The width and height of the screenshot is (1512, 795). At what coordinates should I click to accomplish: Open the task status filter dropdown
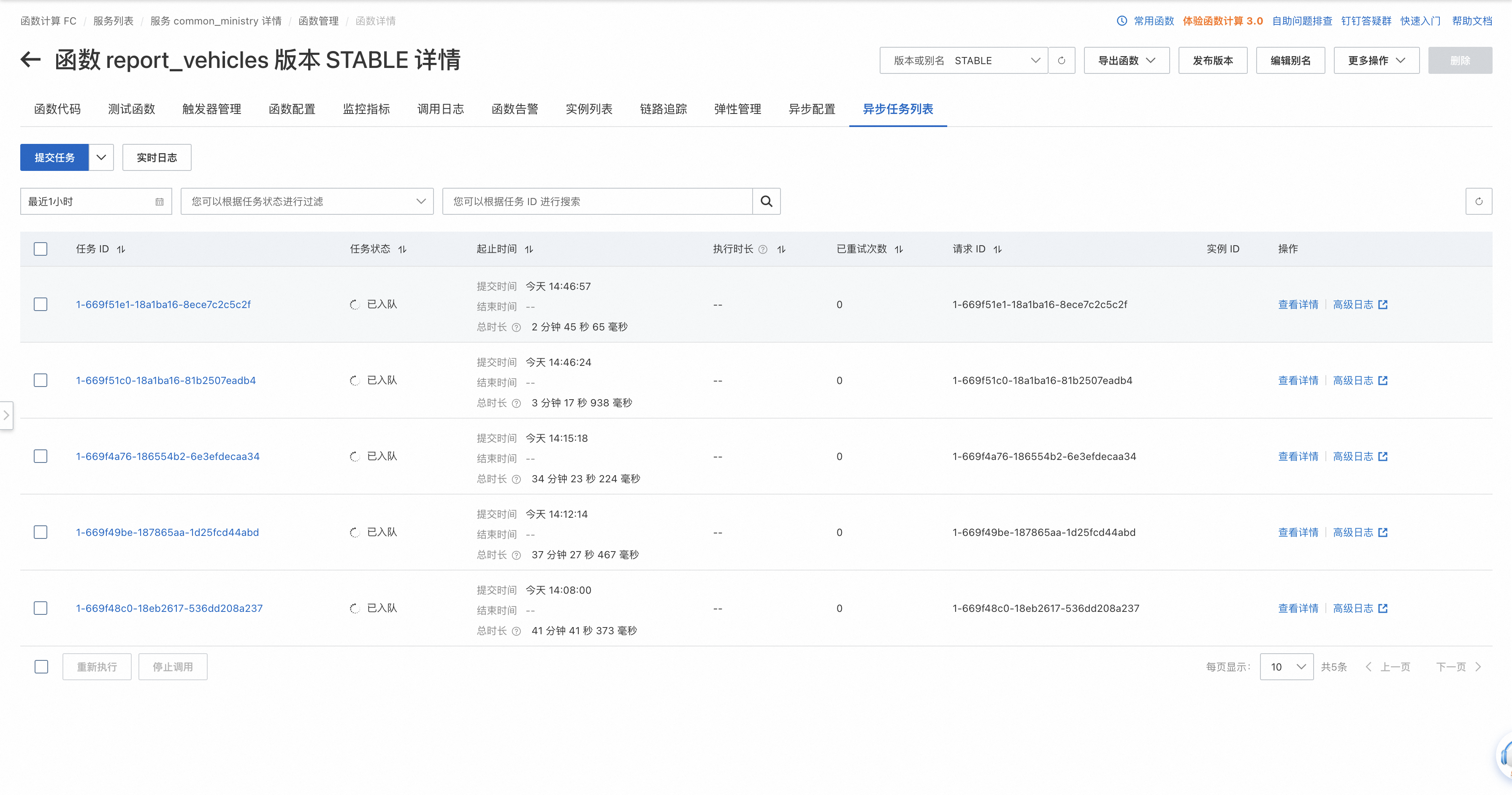307,201
